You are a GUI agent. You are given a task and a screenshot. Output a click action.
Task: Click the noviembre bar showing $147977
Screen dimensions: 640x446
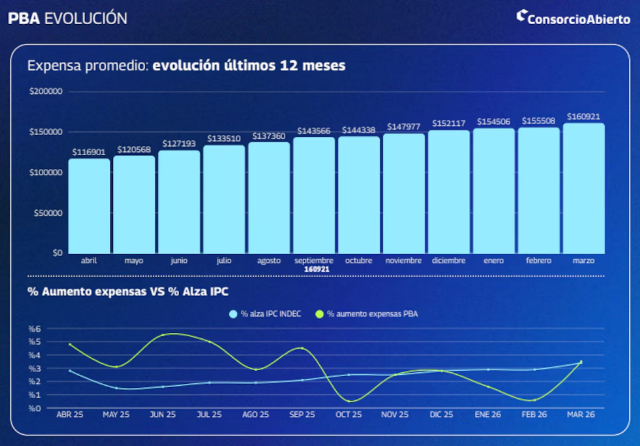tap(404, 193)
